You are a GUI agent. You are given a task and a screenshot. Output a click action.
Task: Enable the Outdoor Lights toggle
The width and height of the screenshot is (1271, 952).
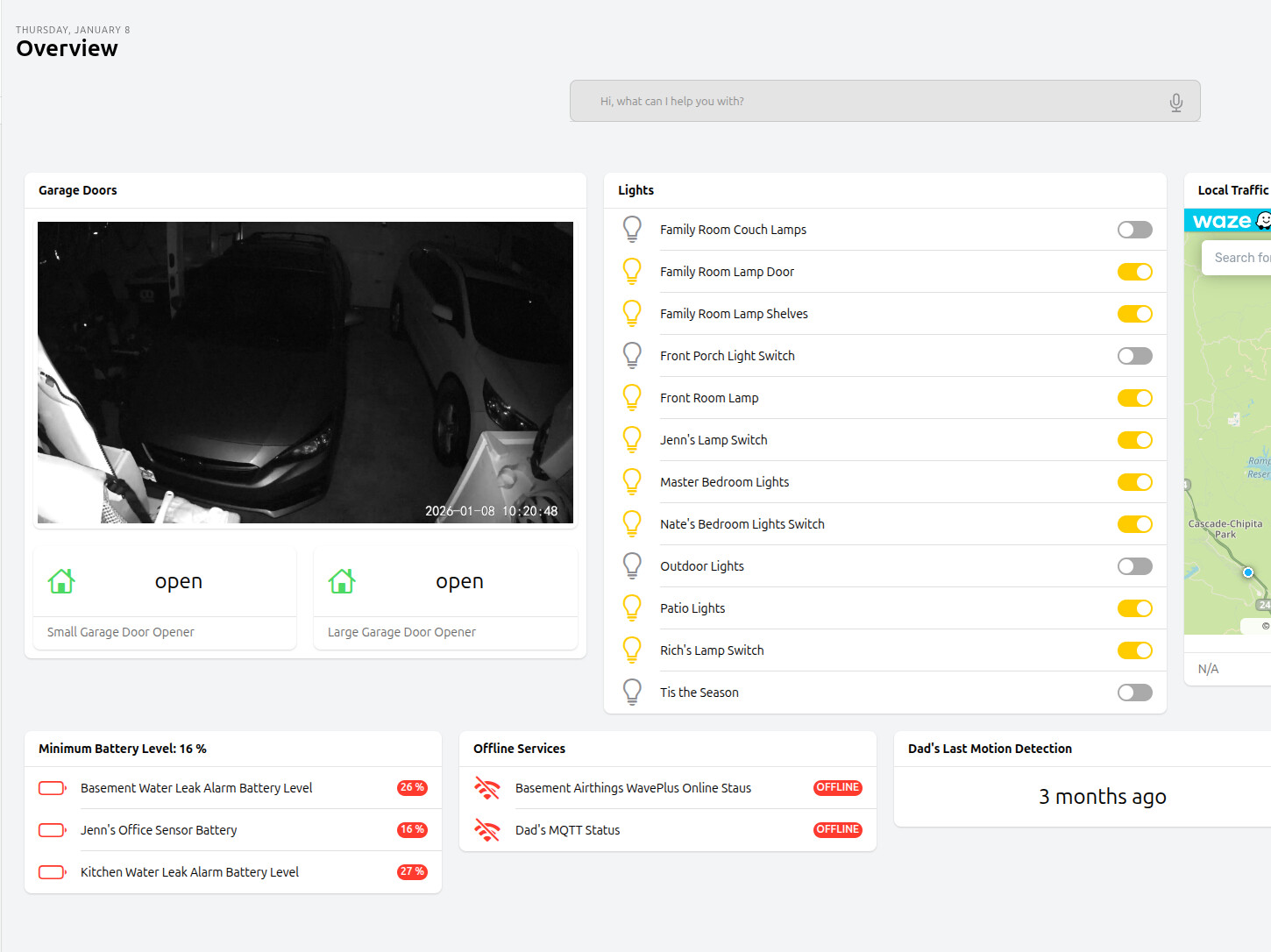(x=1134, y=566)
